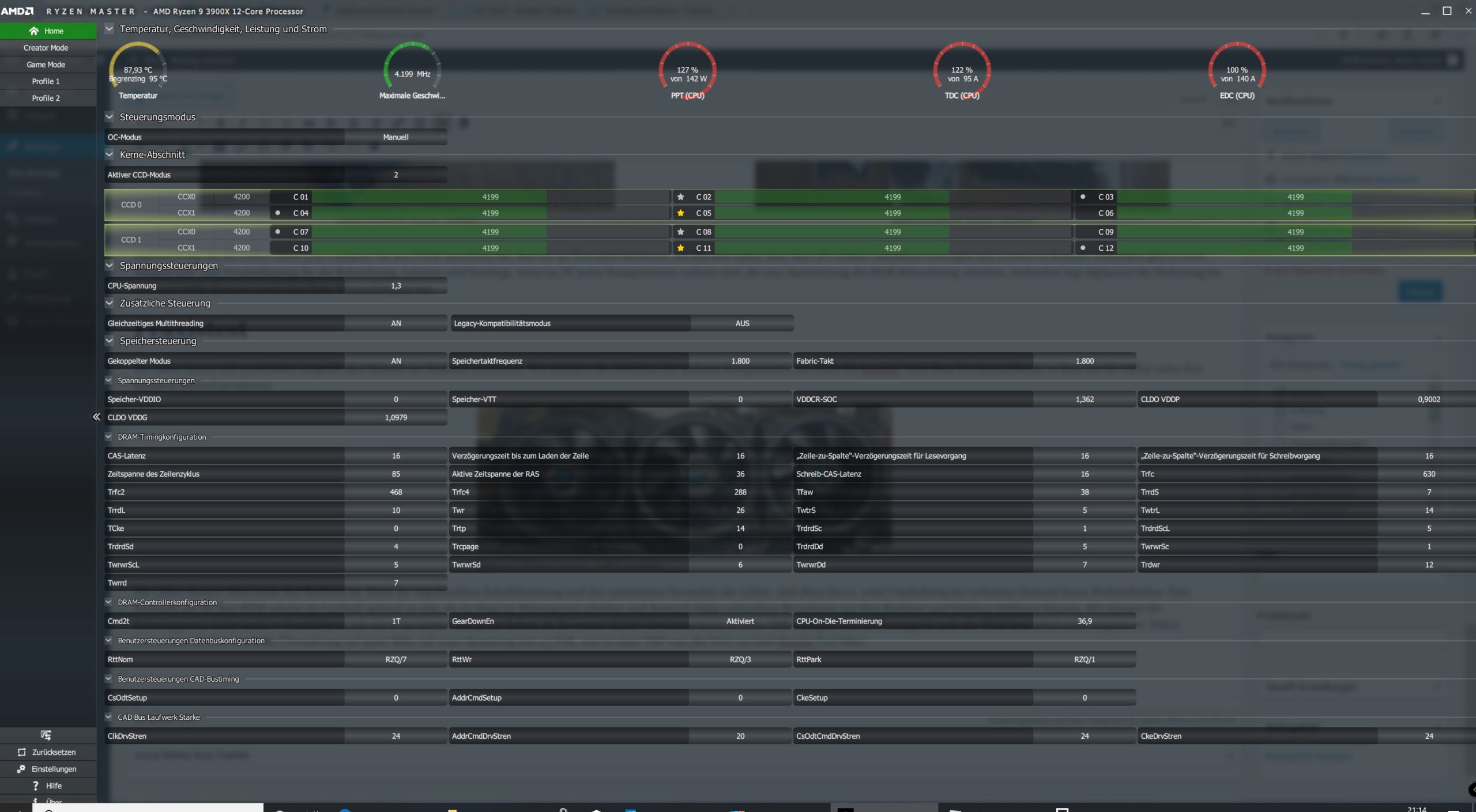This screenshot has width=1476, height=812.
Task: Collapse Benutzersteuerungen CAD-Bustiming subsection
Action: tap(108, 678)
